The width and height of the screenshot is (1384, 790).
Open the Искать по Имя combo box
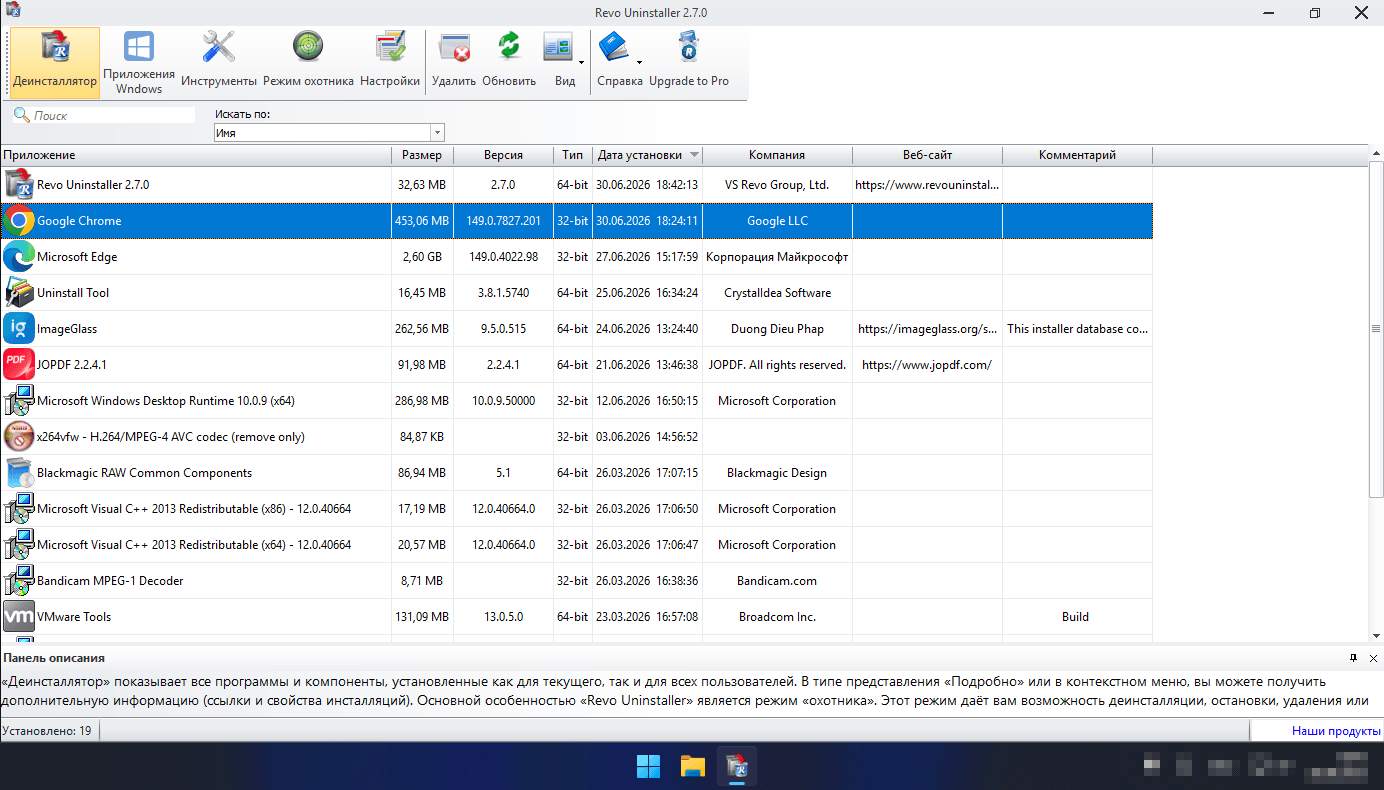329,132
